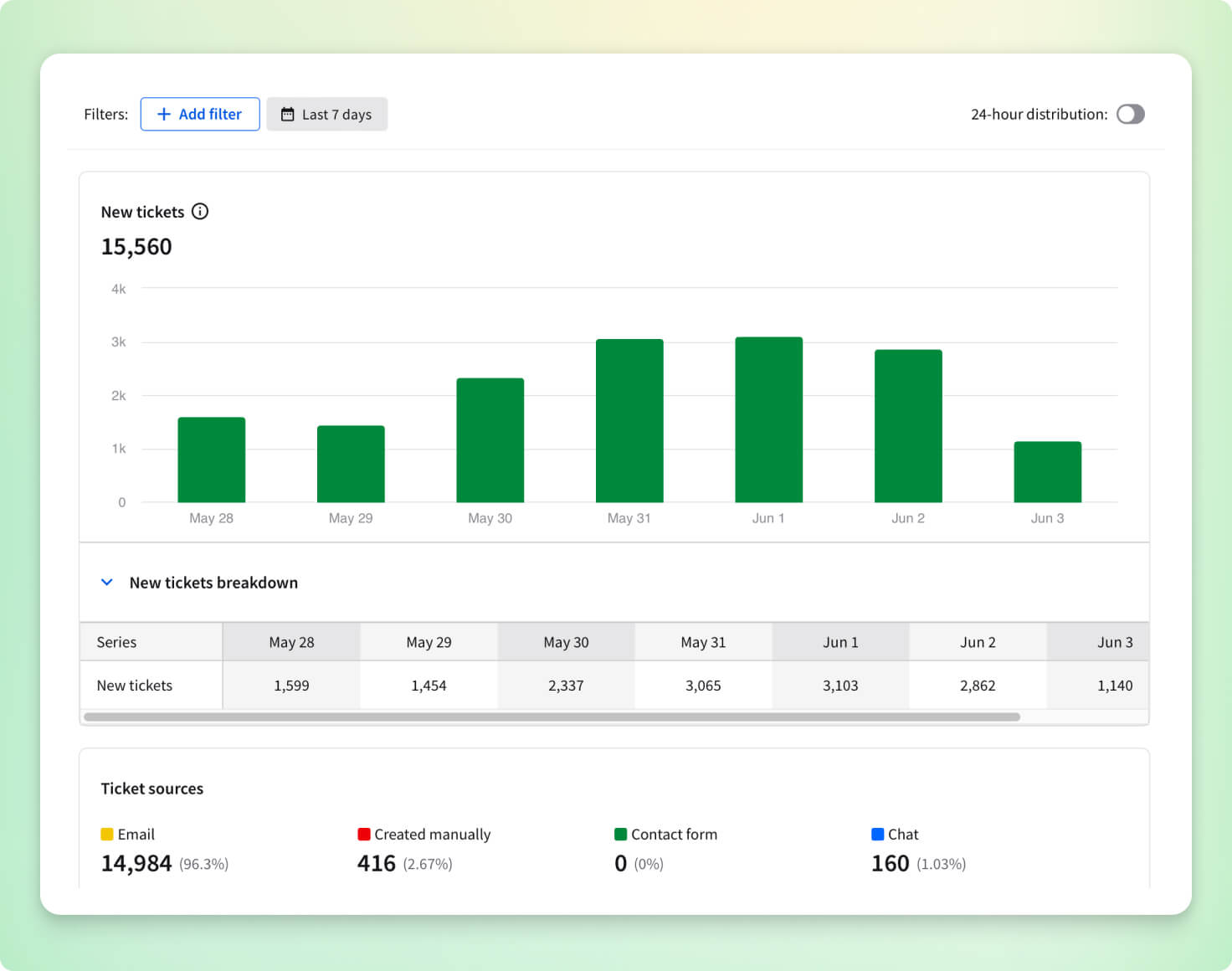Click the May 31 bar in chart
1232x971 pixels.
tap(629, 421)
